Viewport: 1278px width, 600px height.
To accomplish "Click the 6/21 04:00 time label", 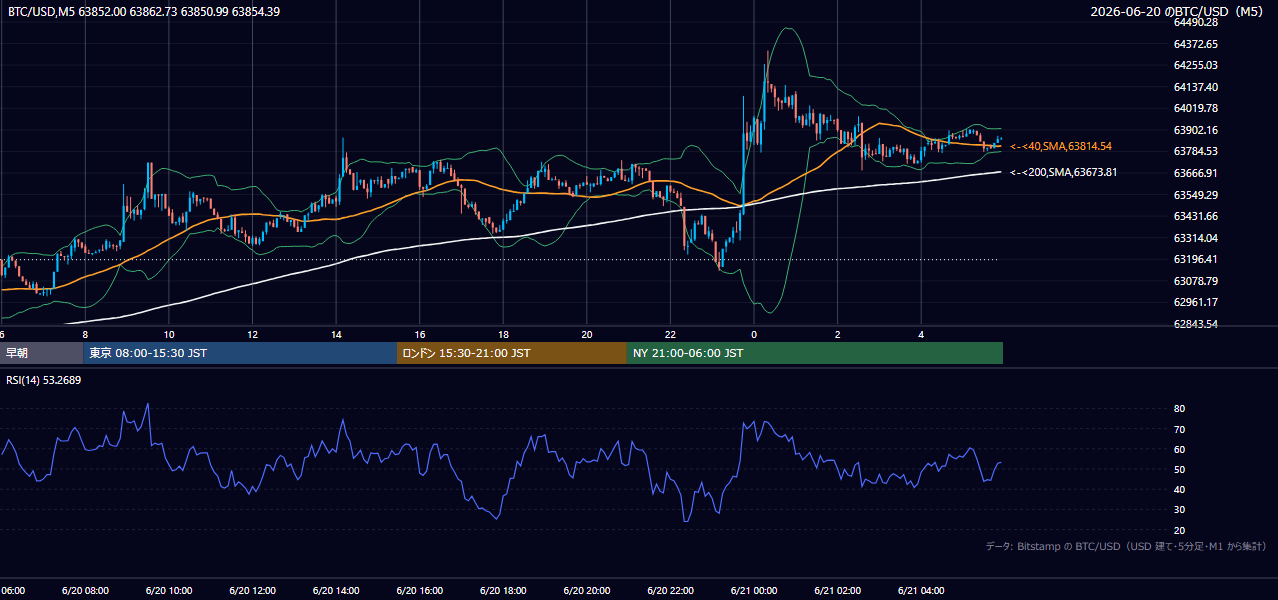I will [x=921, y=591].
